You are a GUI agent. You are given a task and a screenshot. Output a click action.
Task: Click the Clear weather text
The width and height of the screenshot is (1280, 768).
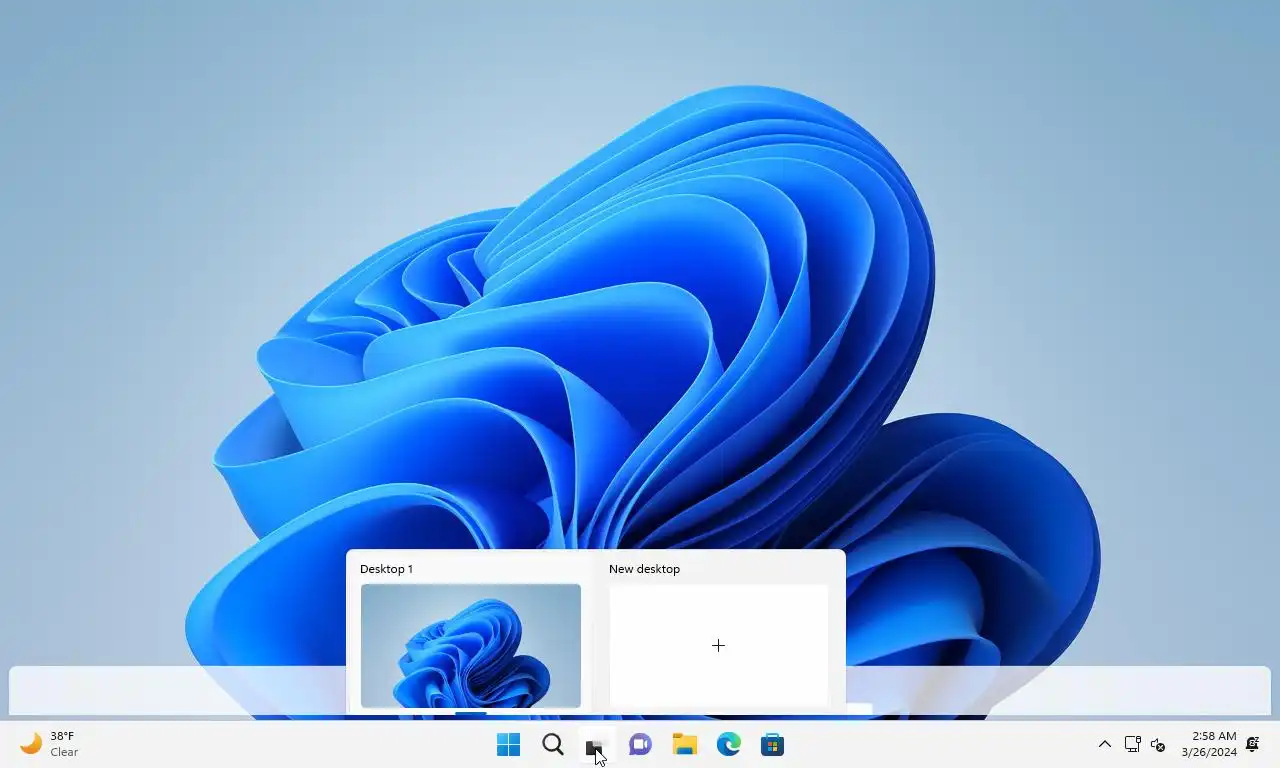click(x=64, y=752)
